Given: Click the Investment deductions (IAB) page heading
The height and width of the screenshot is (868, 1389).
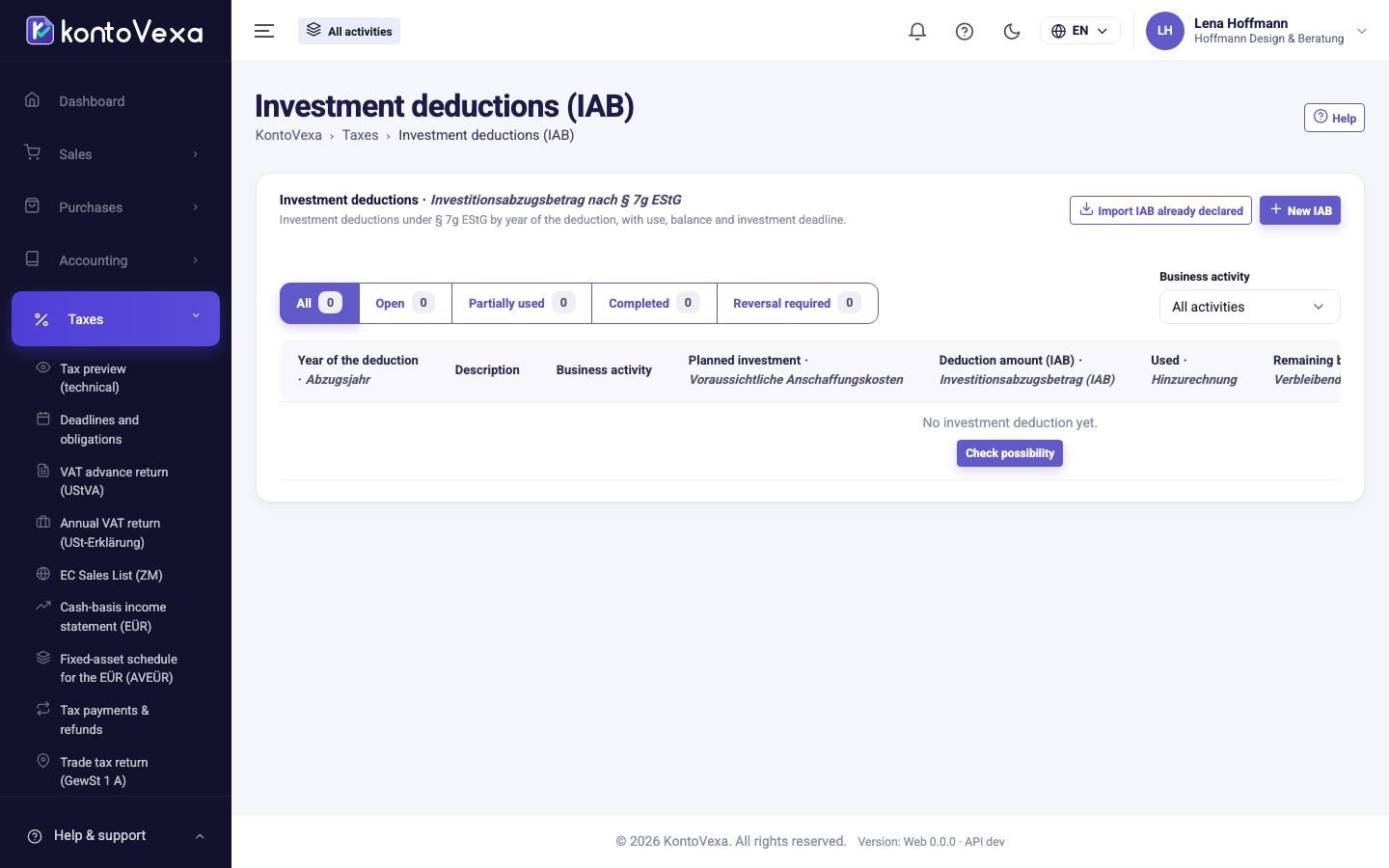Looking at the screenshot, I should click(445, 105).
